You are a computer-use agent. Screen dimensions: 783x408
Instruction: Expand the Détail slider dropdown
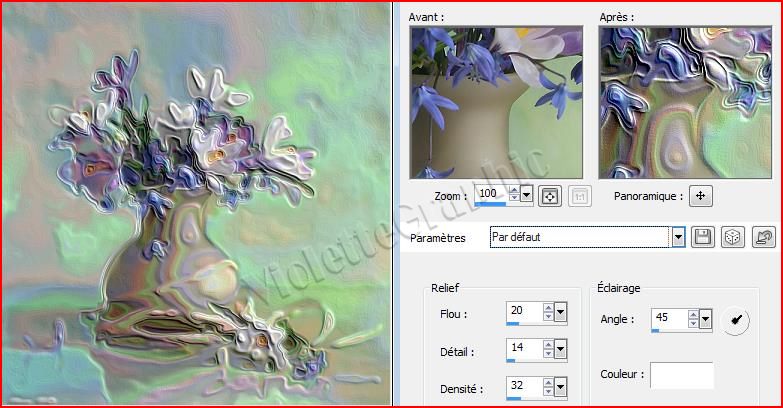click(561, 351)
